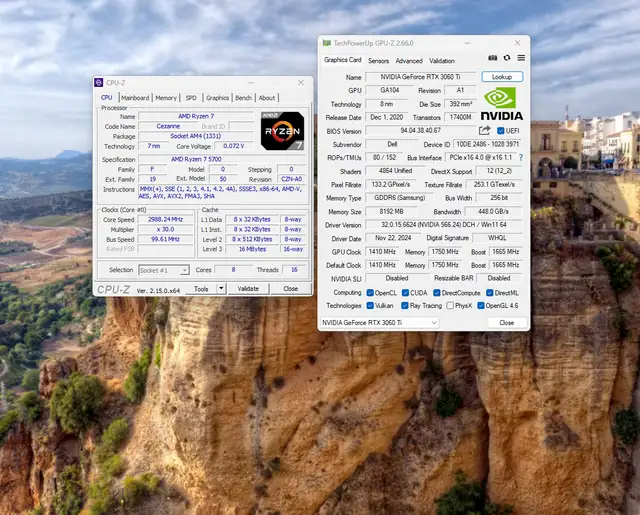Image resolution: width=640 pixels, height=515 pixels.
Task: Toggle the DirectML checkbox
Action: click(x=490, y=293)
